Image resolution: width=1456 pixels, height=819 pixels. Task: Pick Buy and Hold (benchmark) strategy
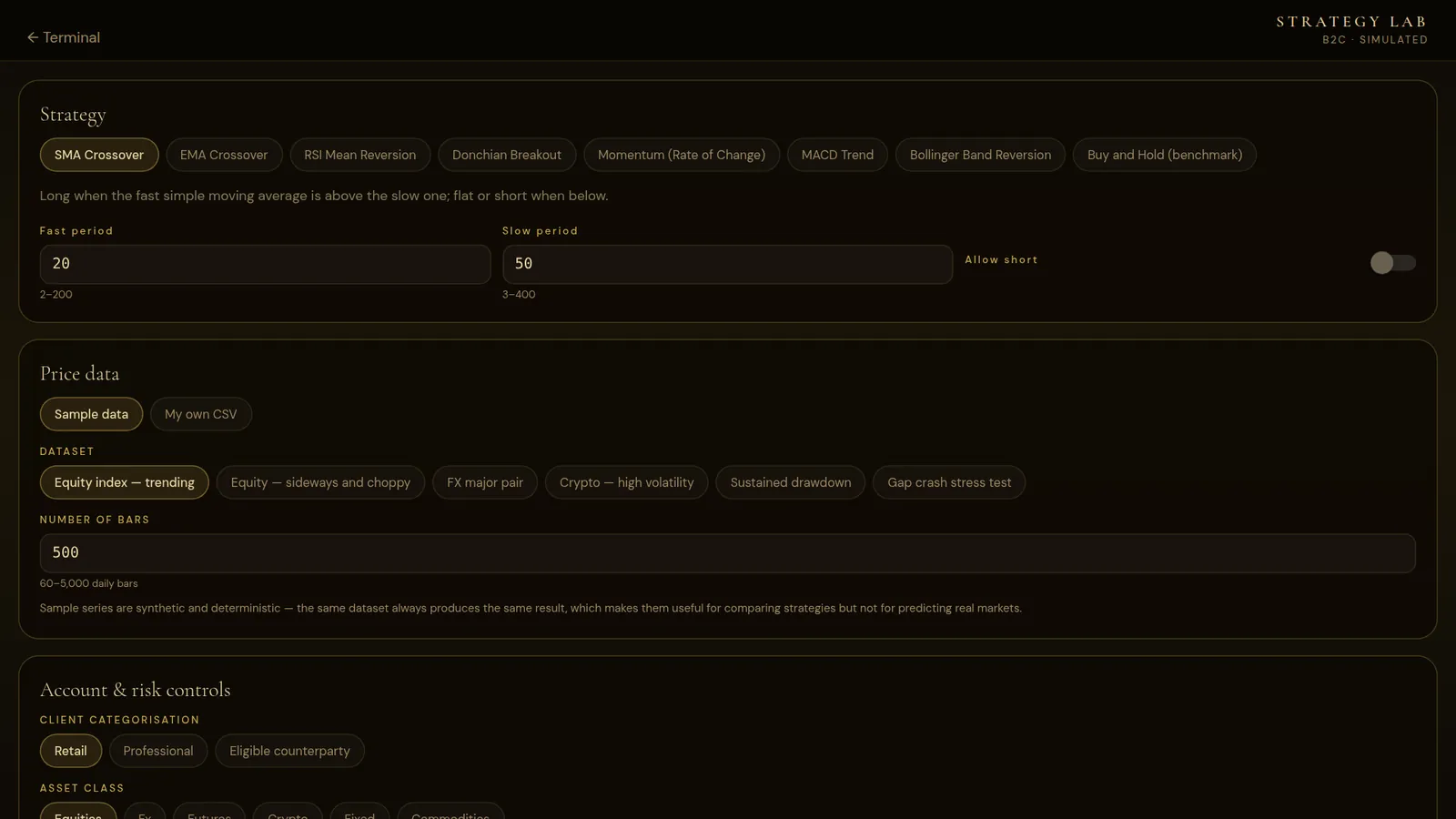tap(1165, 155)
